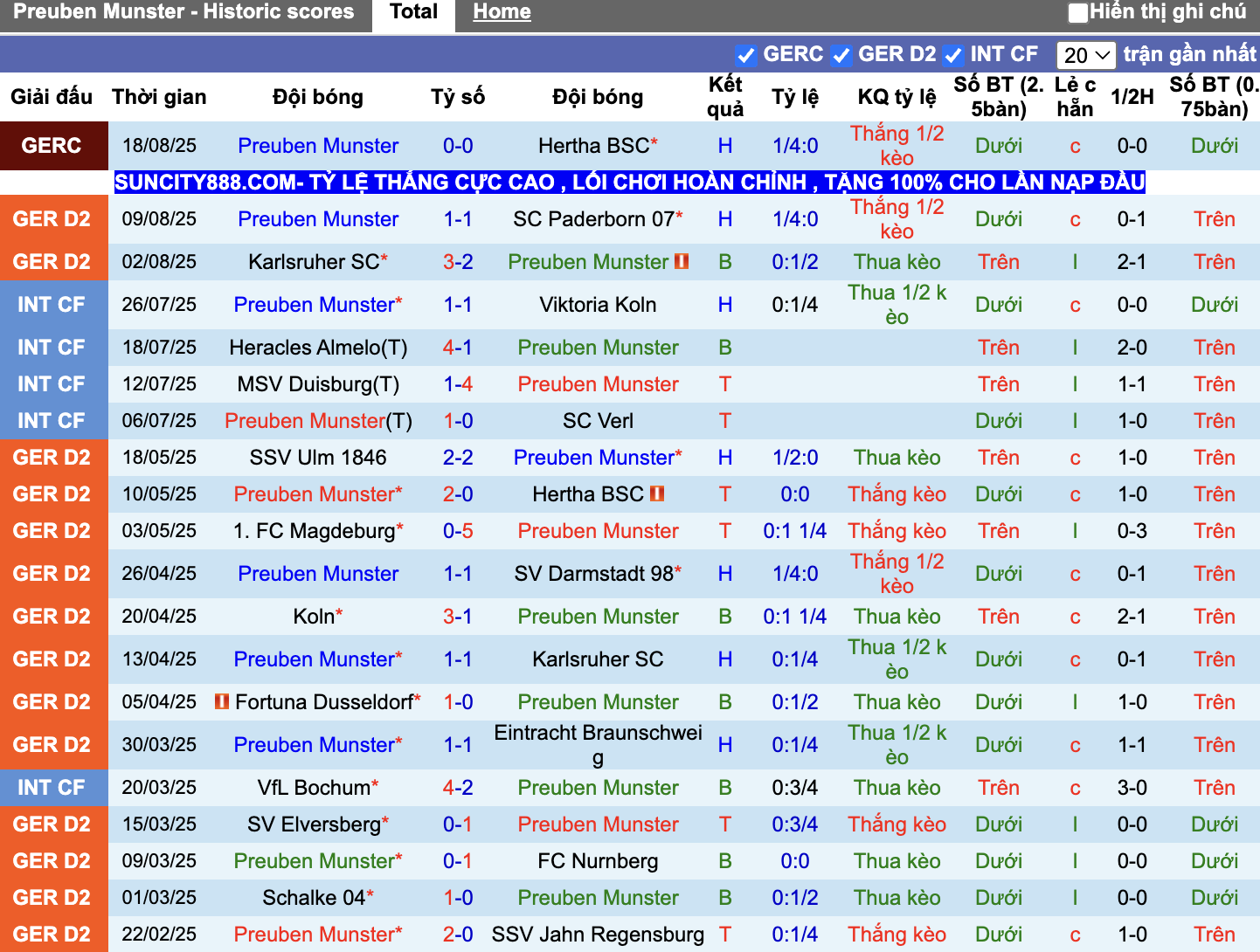Click the 0-5 score of Magdeburg match

tap(458, 531)
